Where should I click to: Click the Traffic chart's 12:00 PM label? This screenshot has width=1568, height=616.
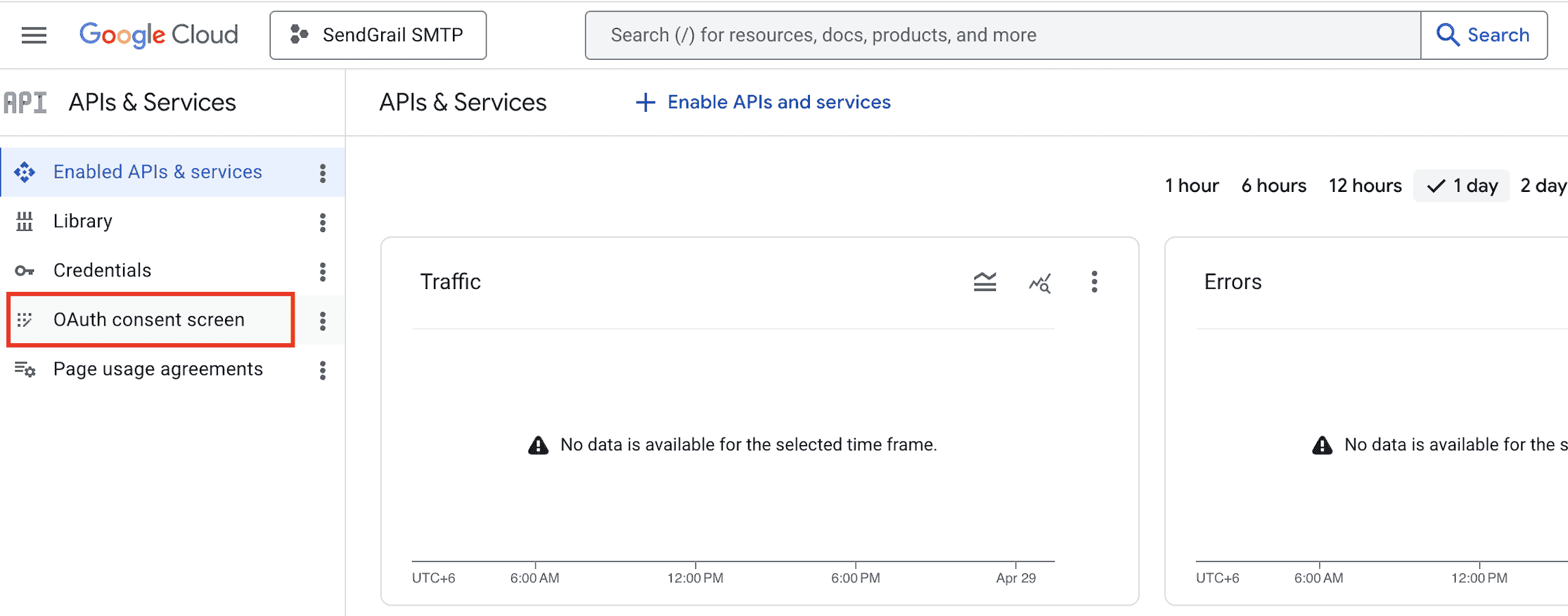(x=695, y=578)
